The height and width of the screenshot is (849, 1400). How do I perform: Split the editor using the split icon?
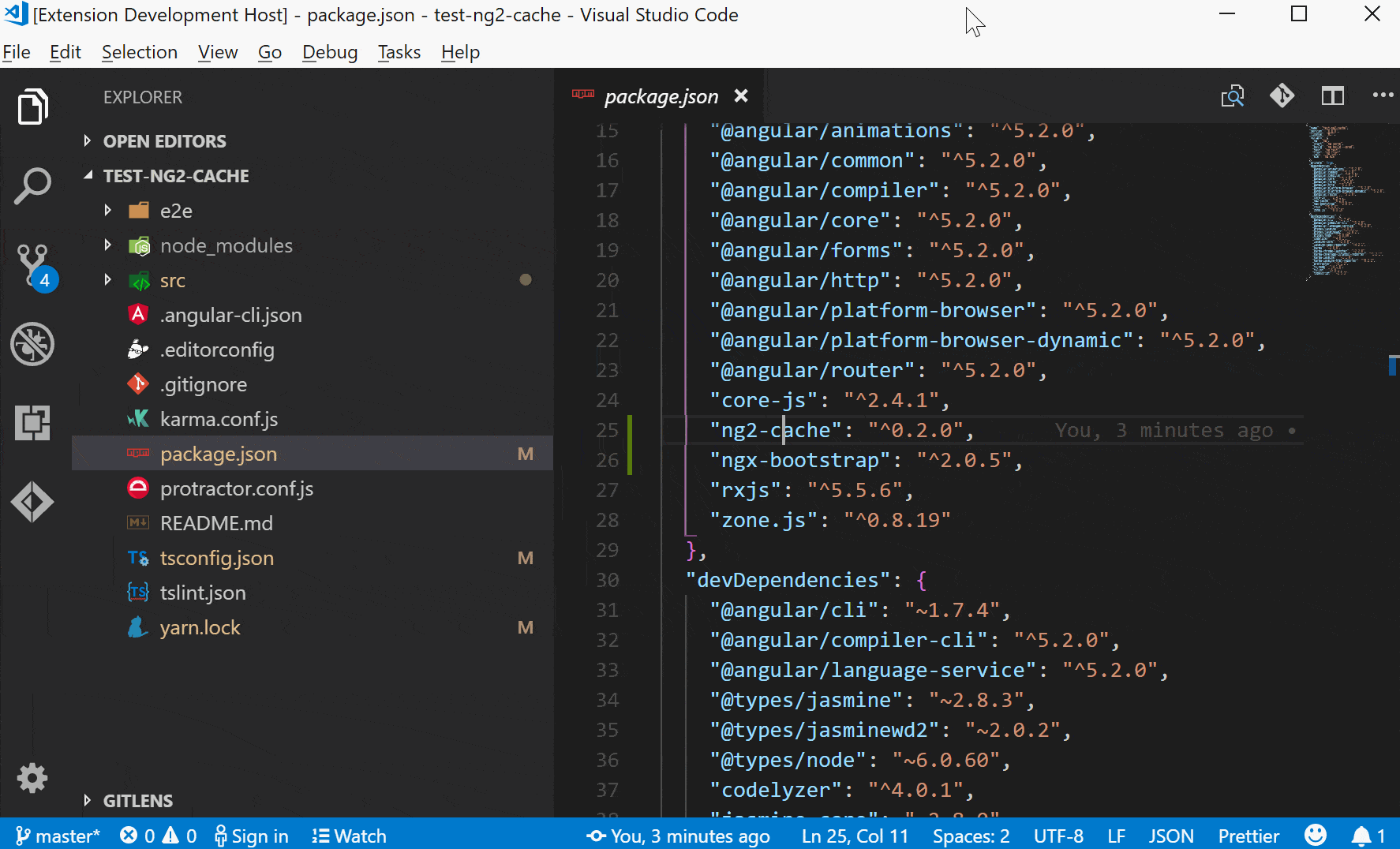point(1333,96)
